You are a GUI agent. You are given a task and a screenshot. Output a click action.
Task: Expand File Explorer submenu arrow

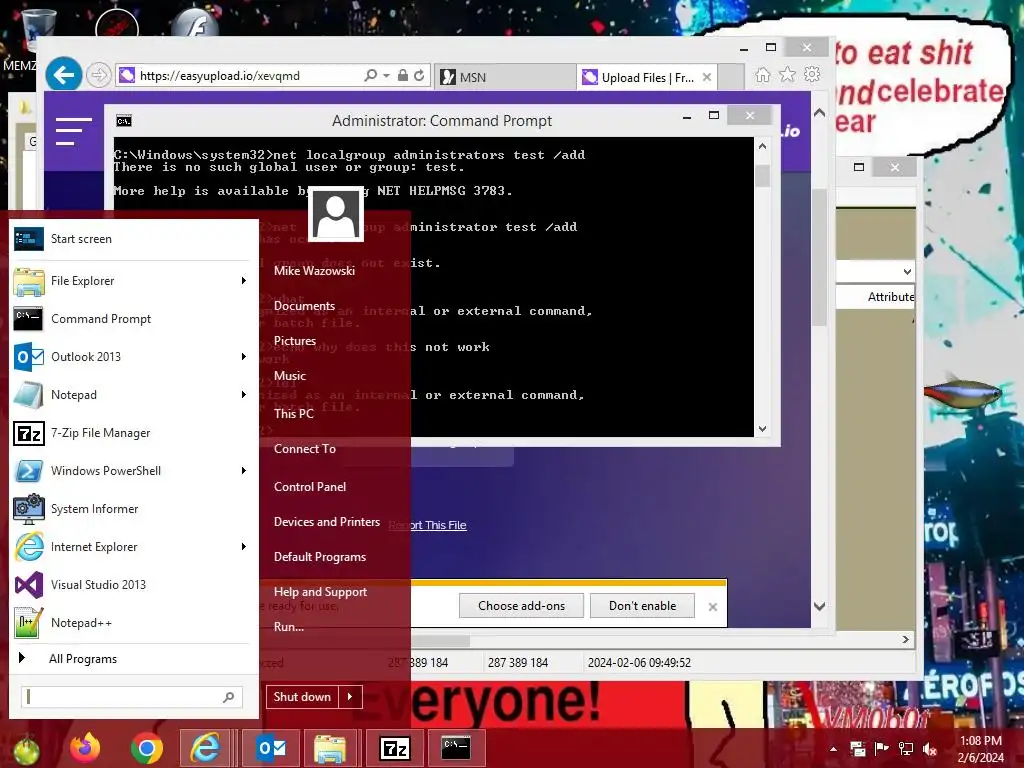244,281
